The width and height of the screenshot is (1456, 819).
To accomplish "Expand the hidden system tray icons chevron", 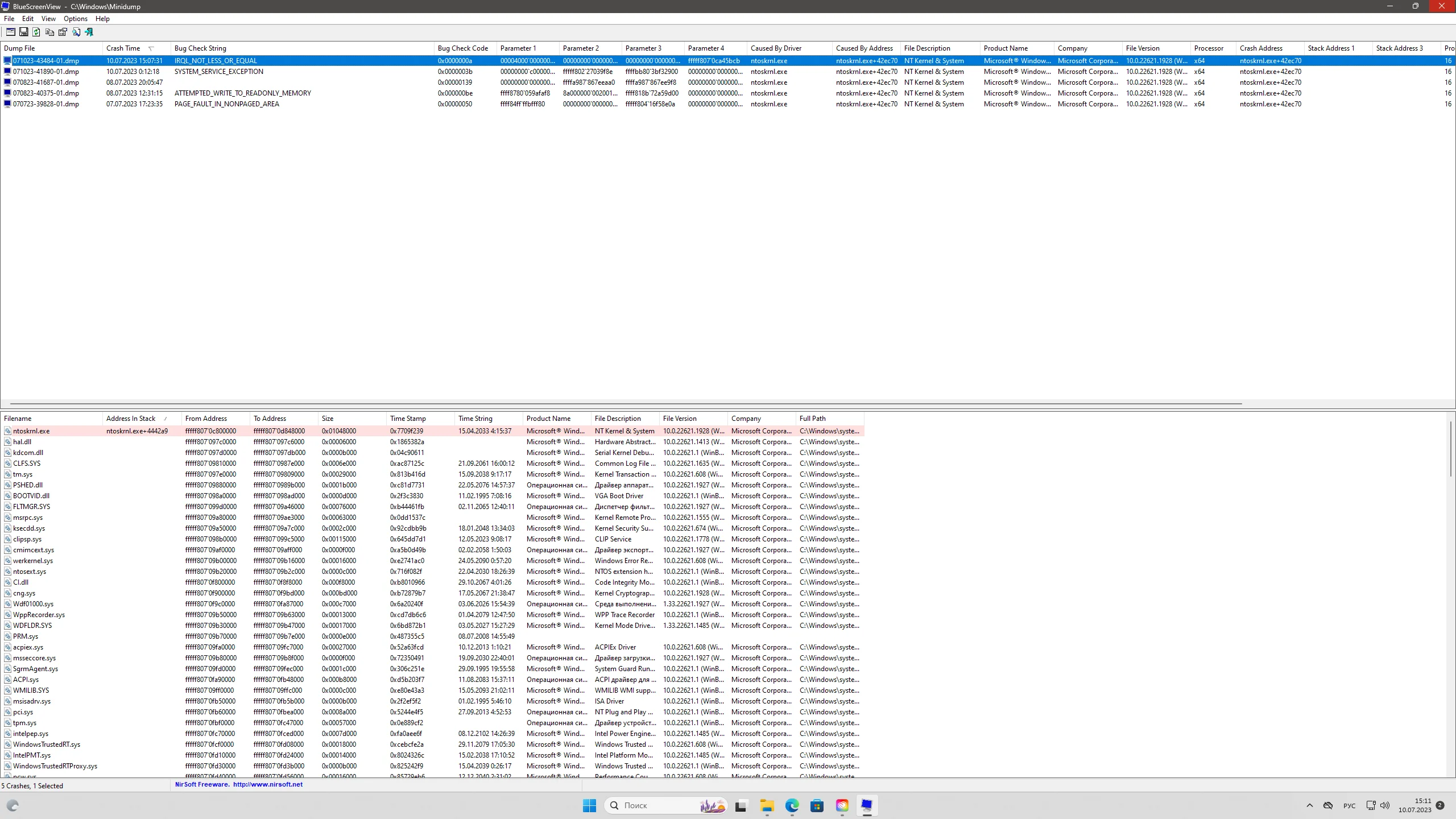I will (x=1310, y=805).
